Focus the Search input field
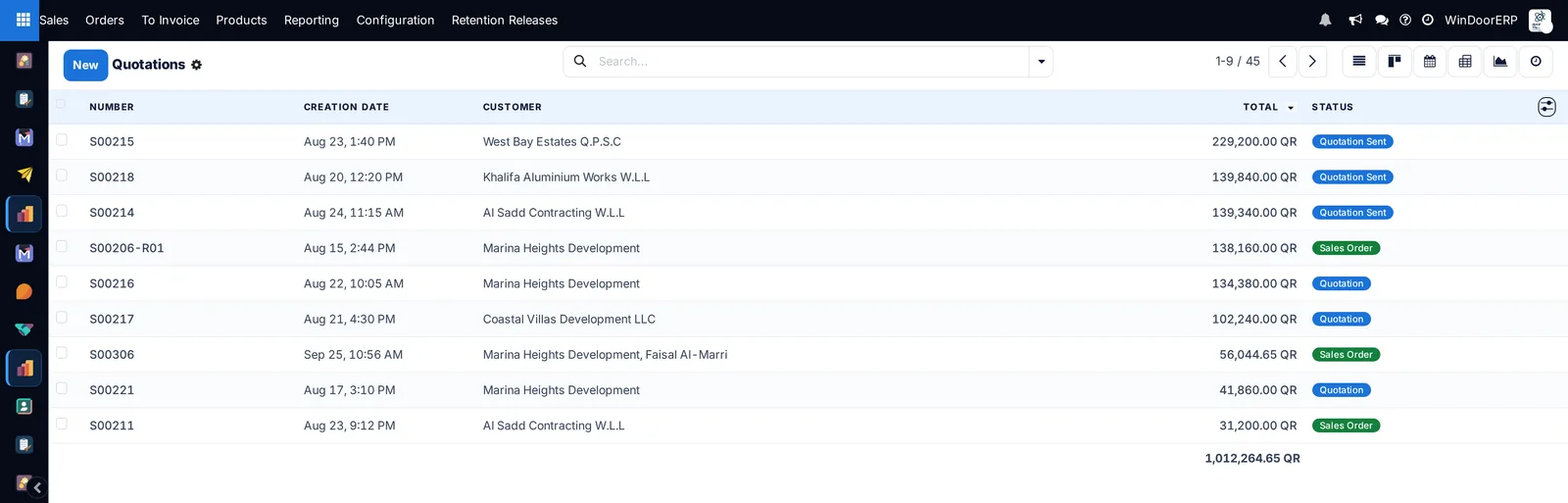This screenshot has height=503, width=1568. [810, 61]
